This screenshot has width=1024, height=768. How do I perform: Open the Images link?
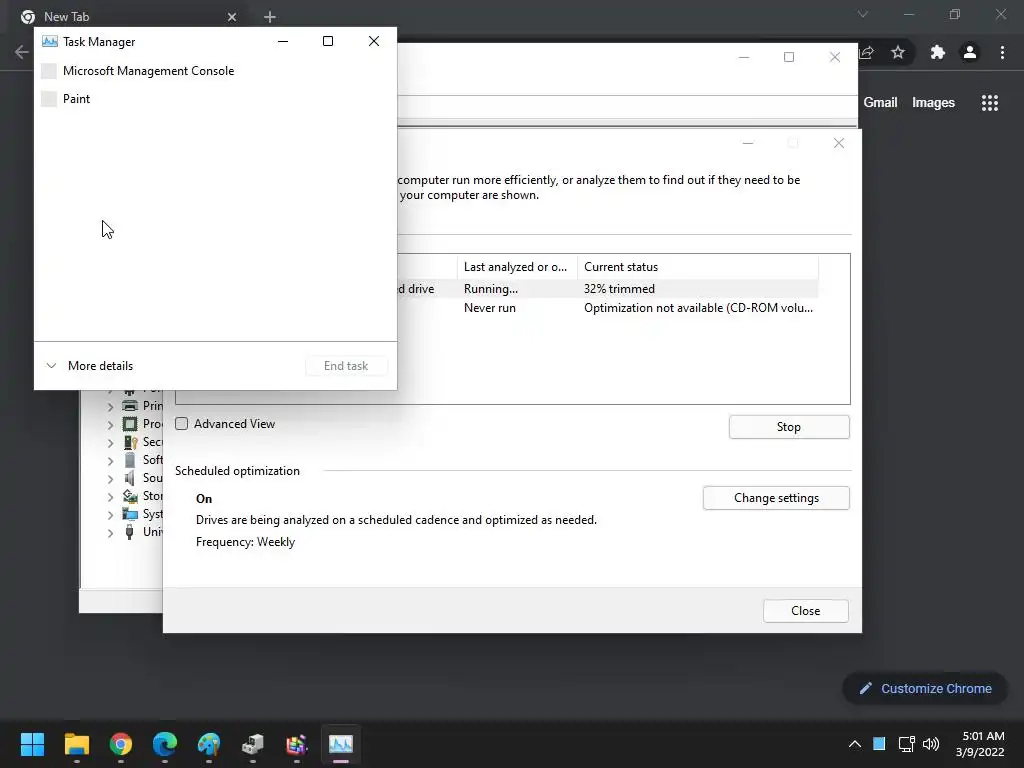(933, 103)
